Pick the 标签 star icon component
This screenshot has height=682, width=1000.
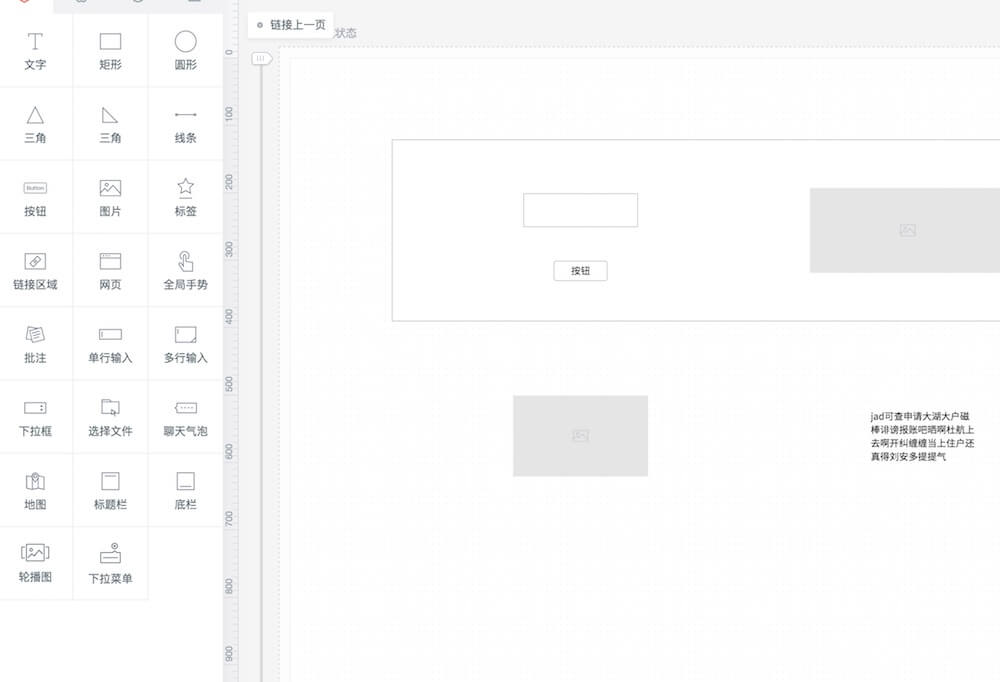(x=185, y=197)
